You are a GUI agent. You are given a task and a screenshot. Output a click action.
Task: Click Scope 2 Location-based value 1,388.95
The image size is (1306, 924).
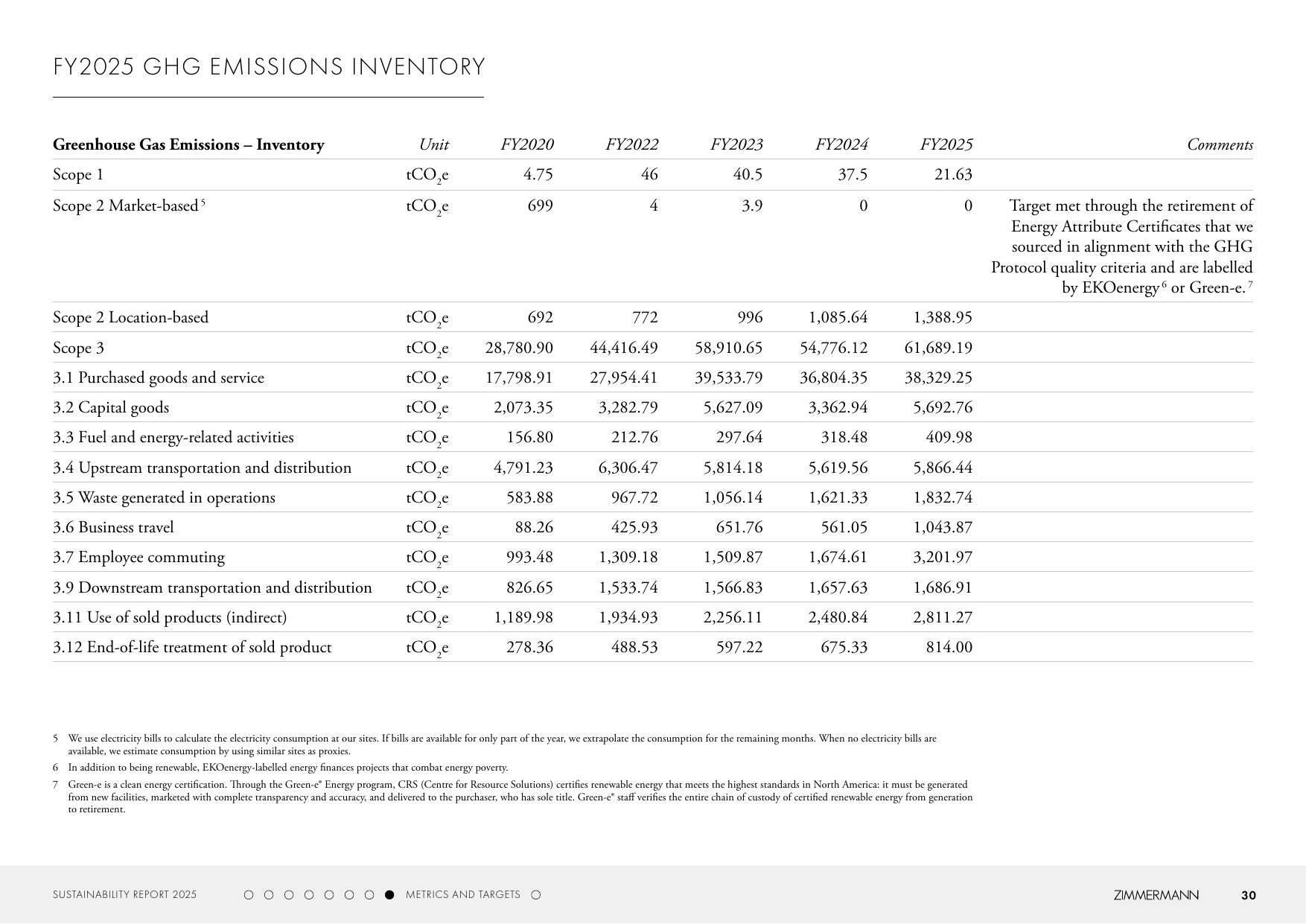[x=943, y=318]
